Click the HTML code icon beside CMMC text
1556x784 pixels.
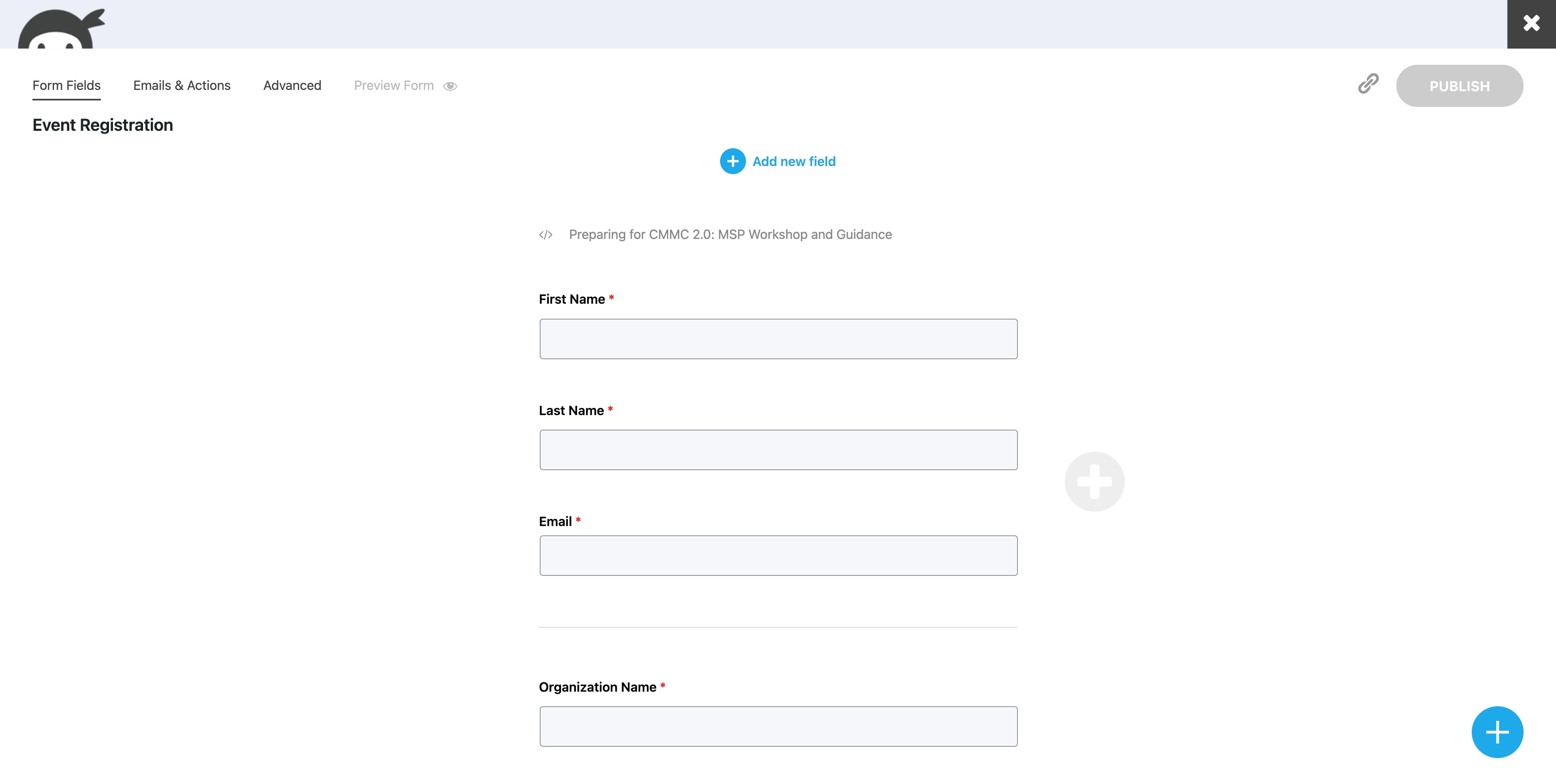545,235
